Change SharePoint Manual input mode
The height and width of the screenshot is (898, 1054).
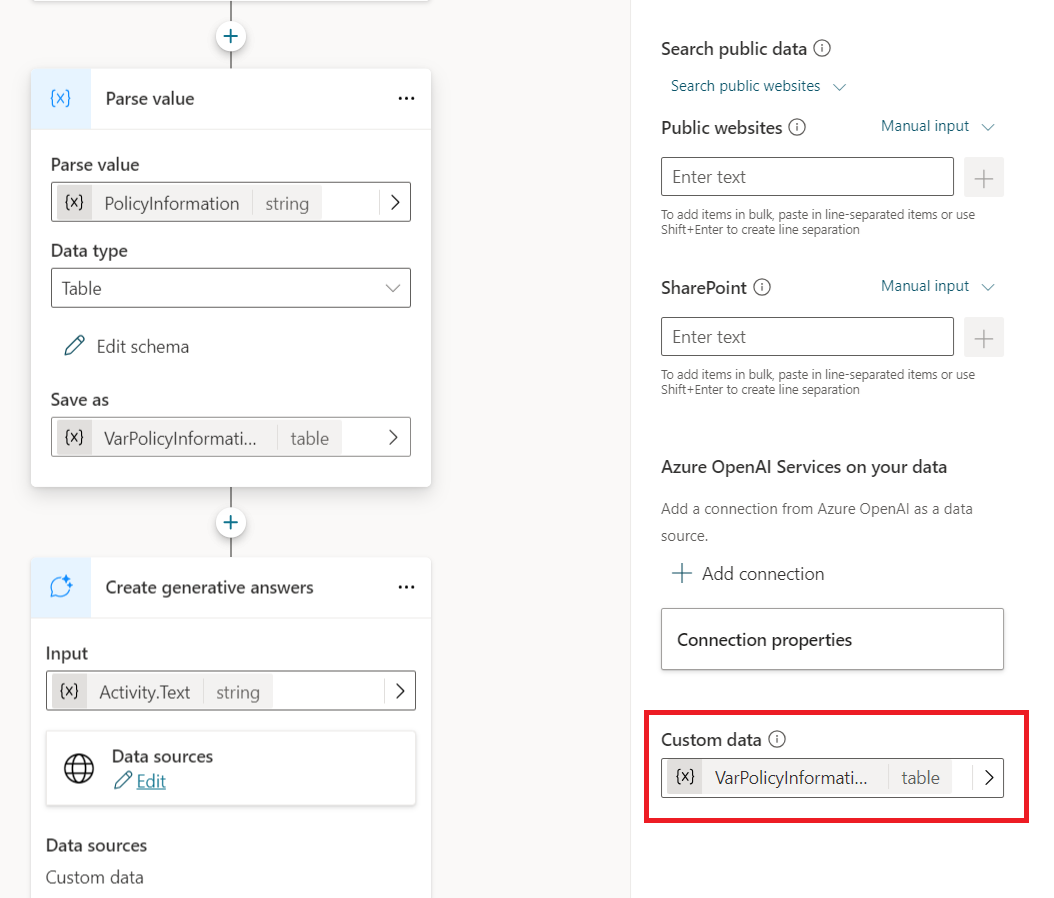pyautogui.click(x=937, y=287)
